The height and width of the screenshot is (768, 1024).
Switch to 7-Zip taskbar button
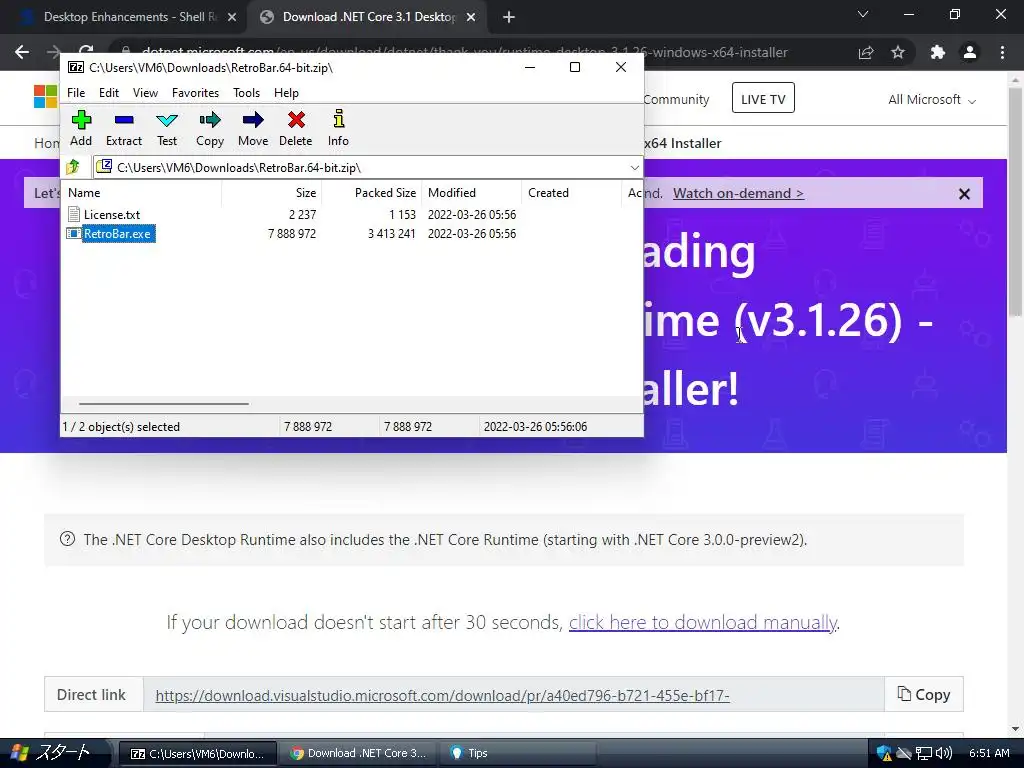tap(198, 753)
